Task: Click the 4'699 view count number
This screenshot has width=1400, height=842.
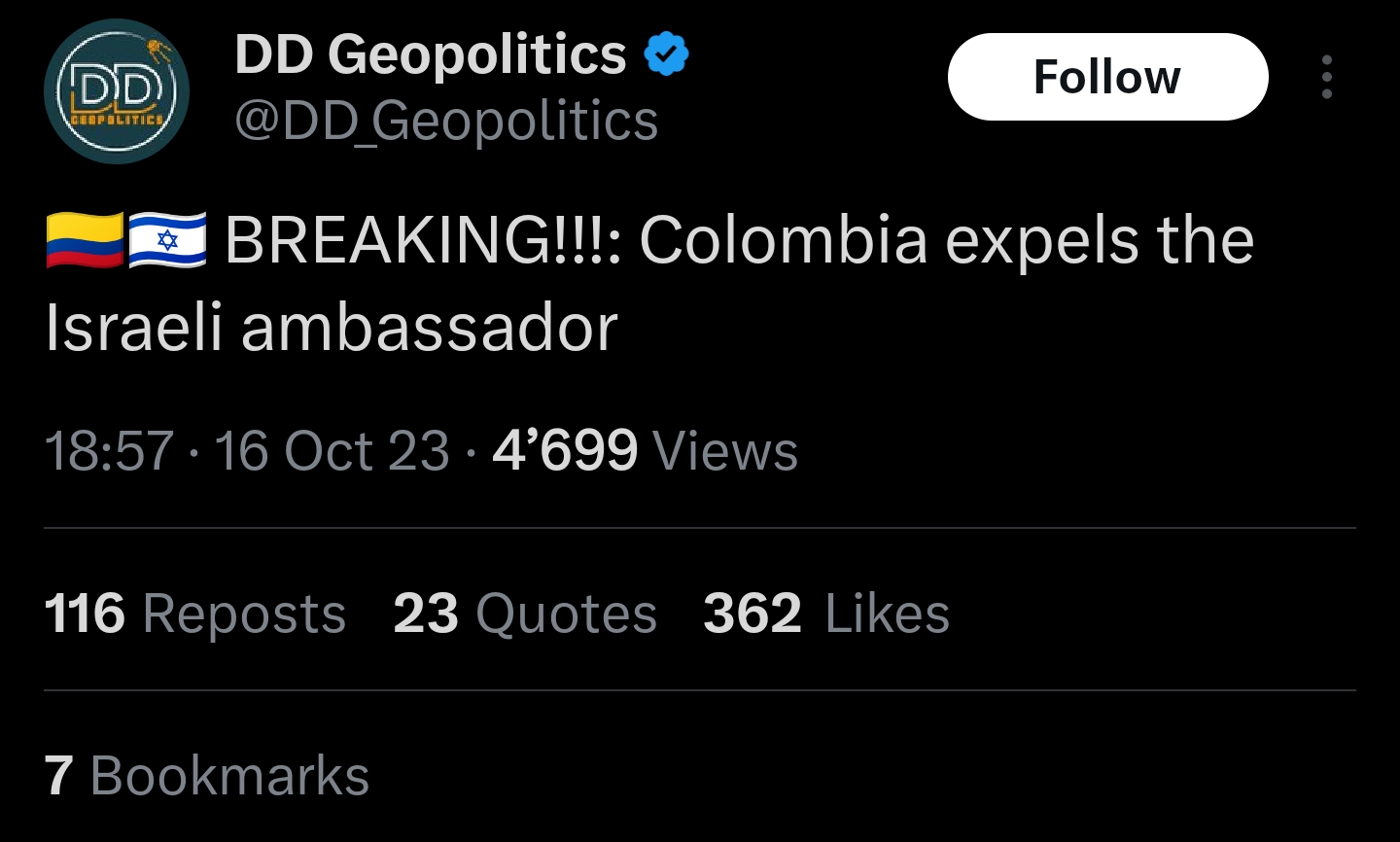Action: click(x=565, y=451)
